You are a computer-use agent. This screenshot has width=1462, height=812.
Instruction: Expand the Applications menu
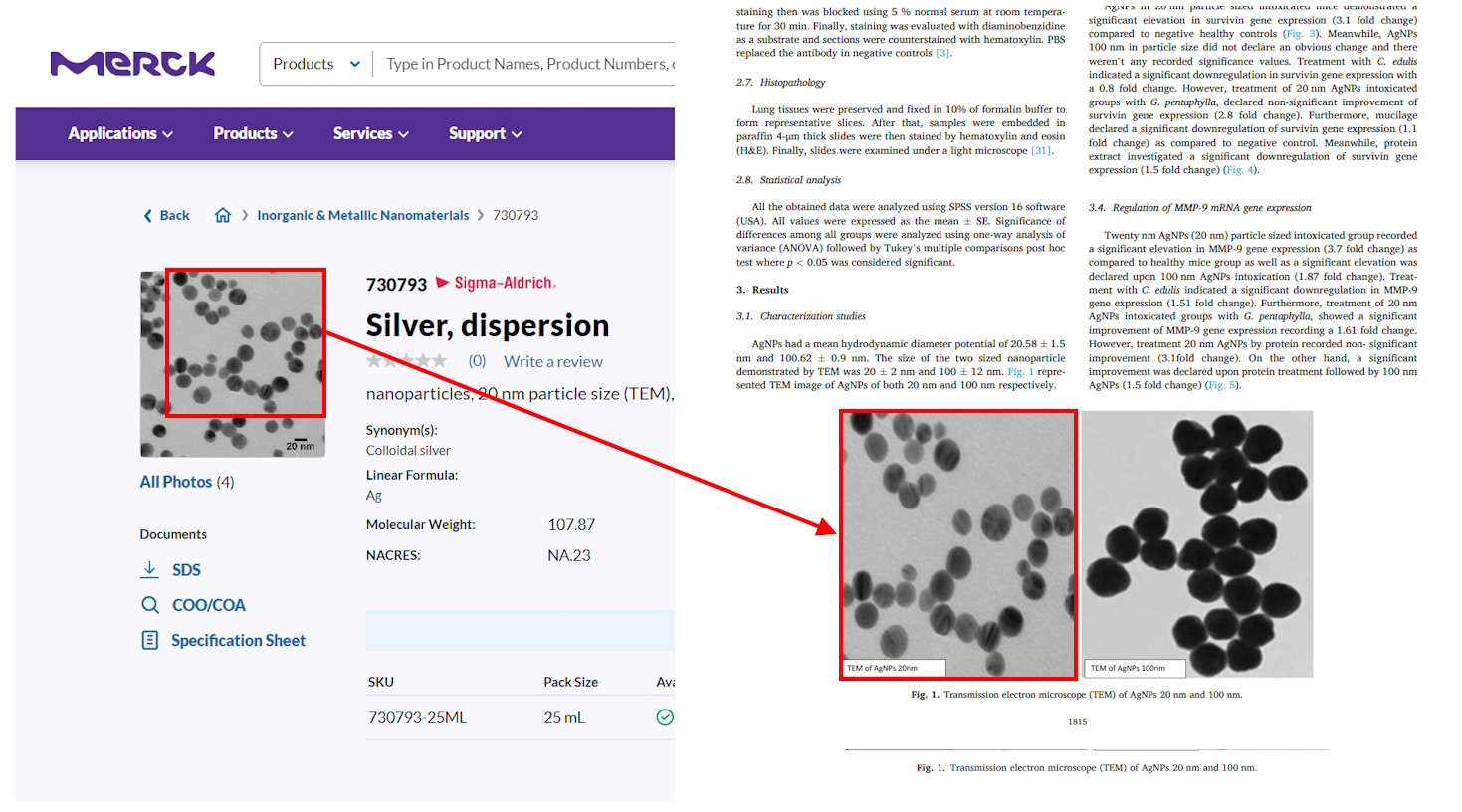click(x=119, y=133)
